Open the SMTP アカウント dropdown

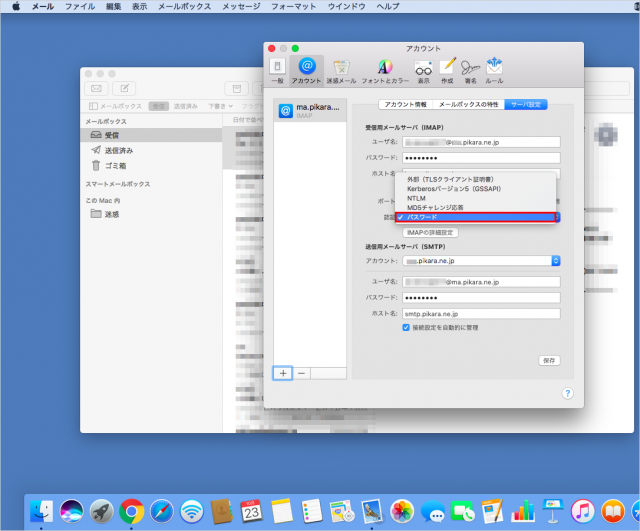(x=555, y=261)
